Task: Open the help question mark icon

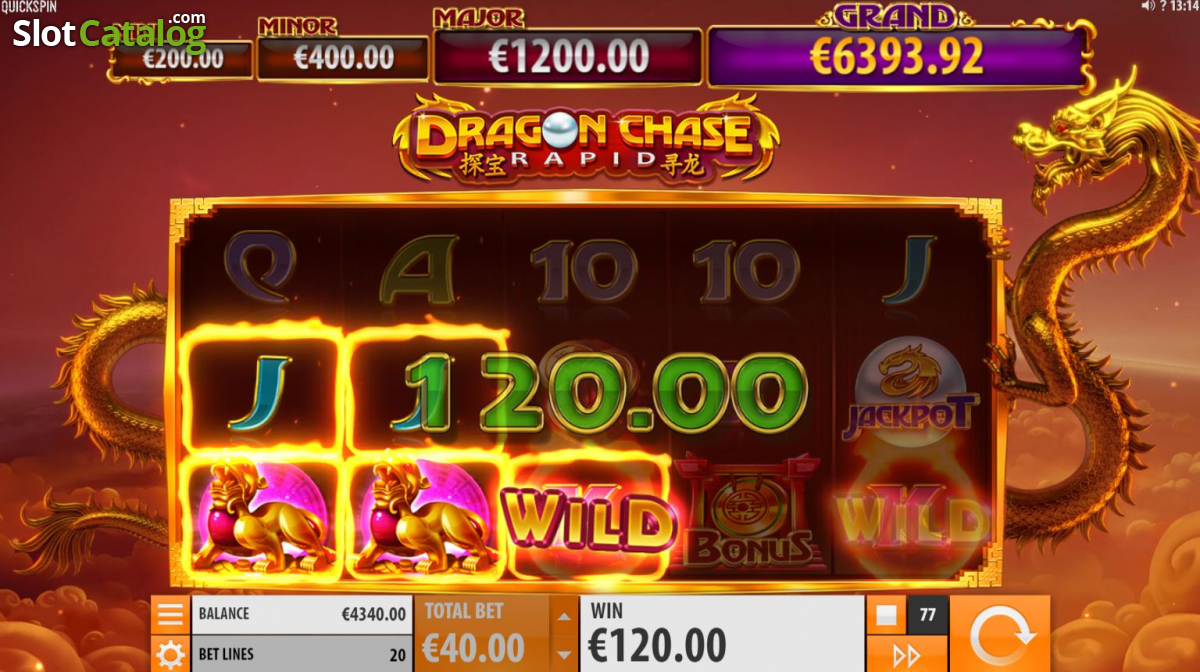Action: 1163,7
